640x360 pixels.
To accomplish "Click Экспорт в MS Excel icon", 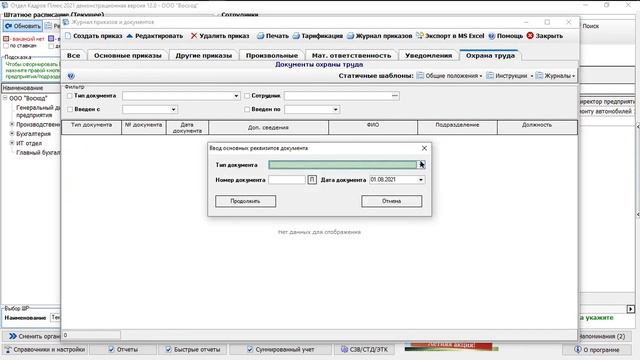I will pyautogui.click(x=420, y=36).
